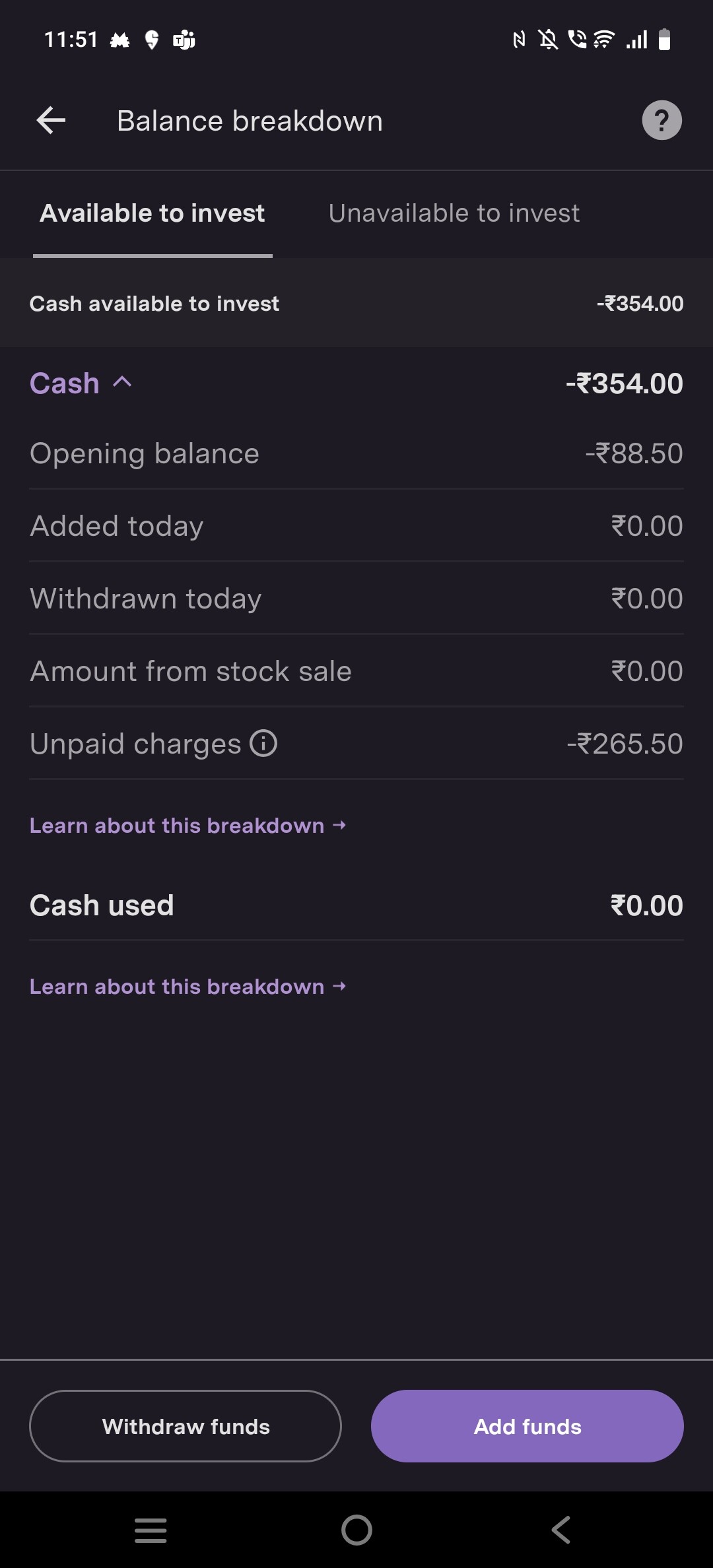Screen dimensions: 713x1568
Task: Tap the Unpaid charges amount row
Action: click(x=356, y=744)
